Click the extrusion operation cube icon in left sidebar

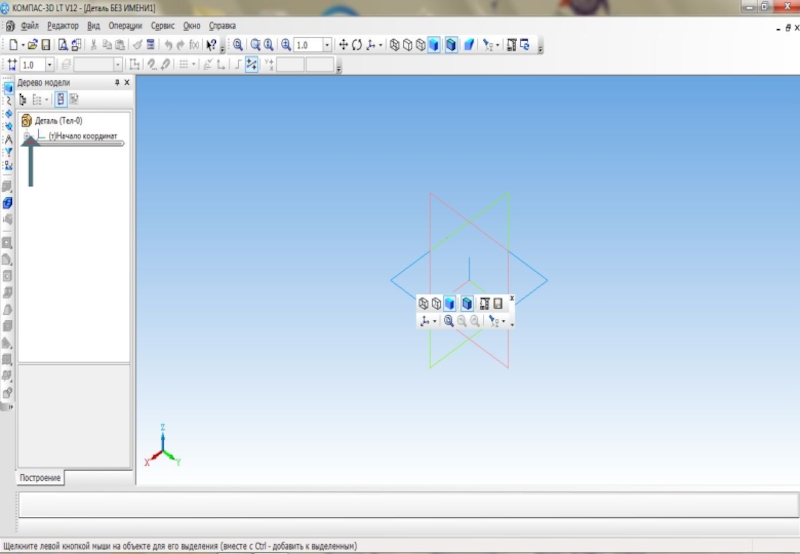7,203
